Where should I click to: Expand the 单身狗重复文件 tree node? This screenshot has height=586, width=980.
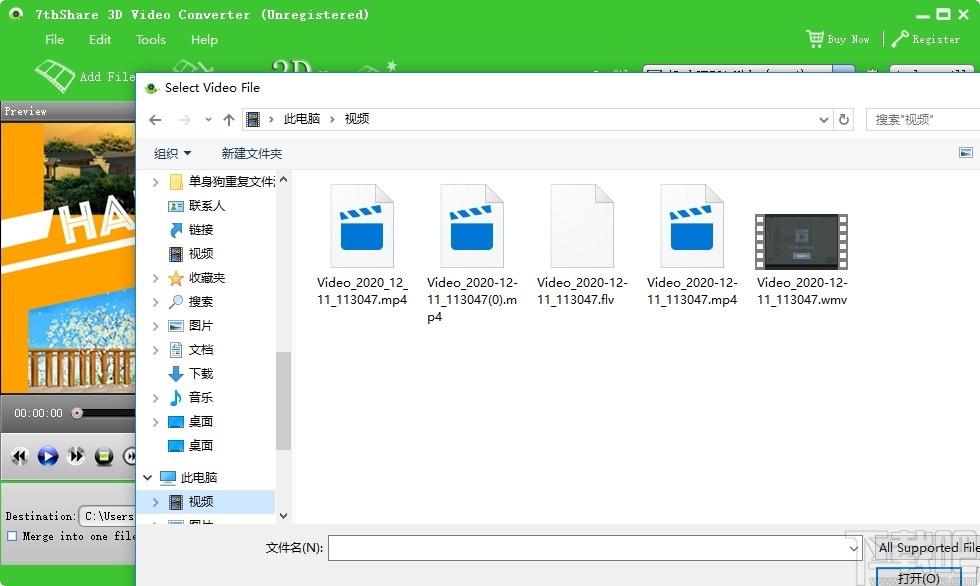[156, 182]
